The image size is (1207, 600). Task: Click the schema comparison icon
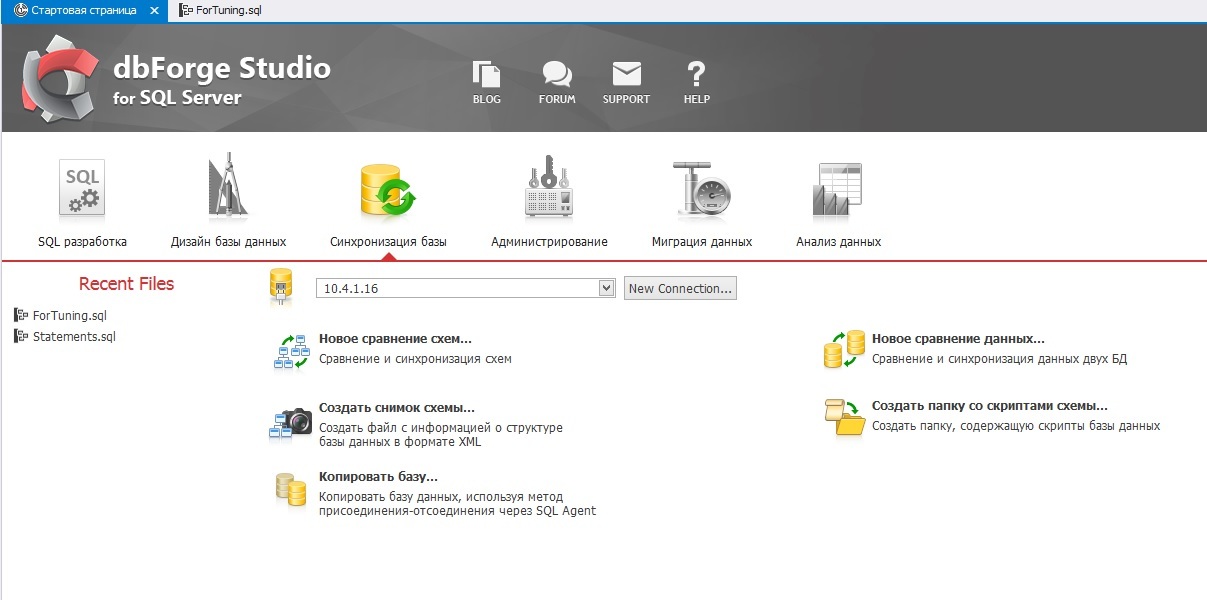(x=291, y=352)
